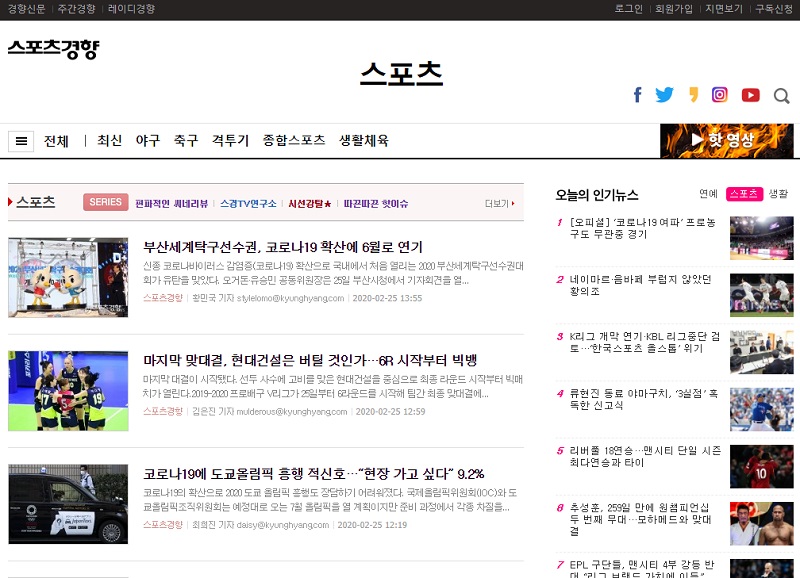Switch popular news to 연예 tab
Image resolution: width=800 pixels, height=578 pixels.
[x=708, y=194]
